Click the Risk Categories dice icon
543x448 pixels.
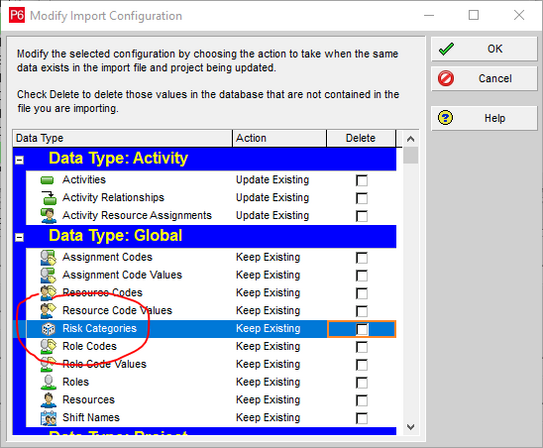pos(48,329)
